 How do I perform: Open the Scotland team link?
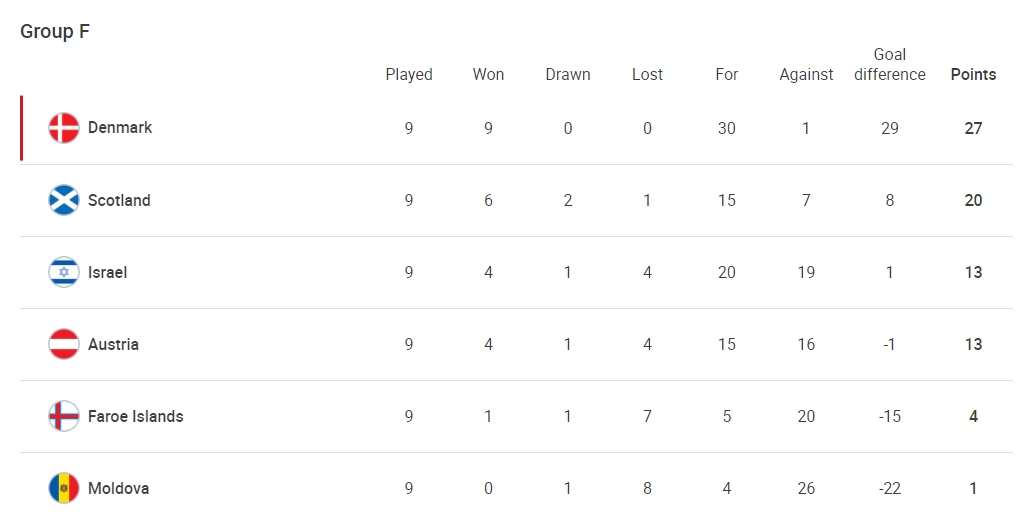pyautogui.click(x=120, y=200)
